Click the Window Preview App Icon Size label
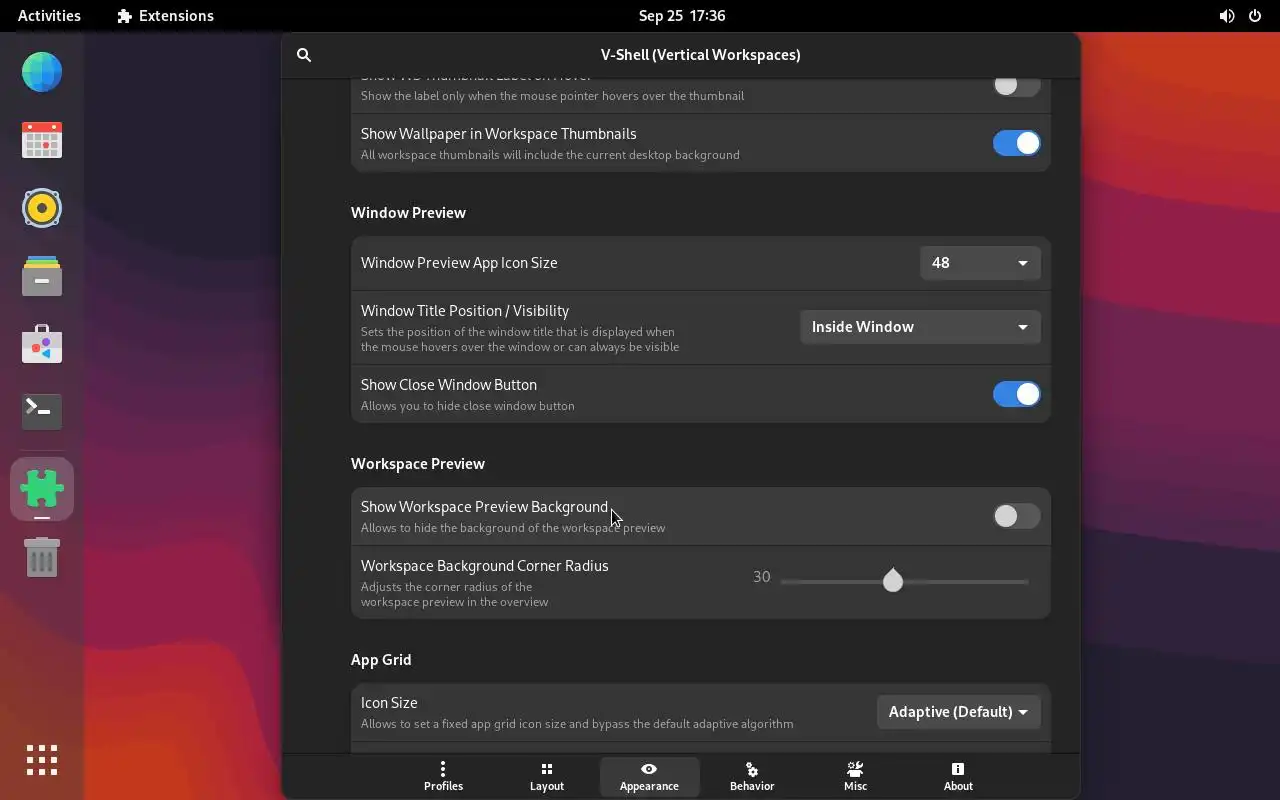1280x800 pixels. coord(459,263)
